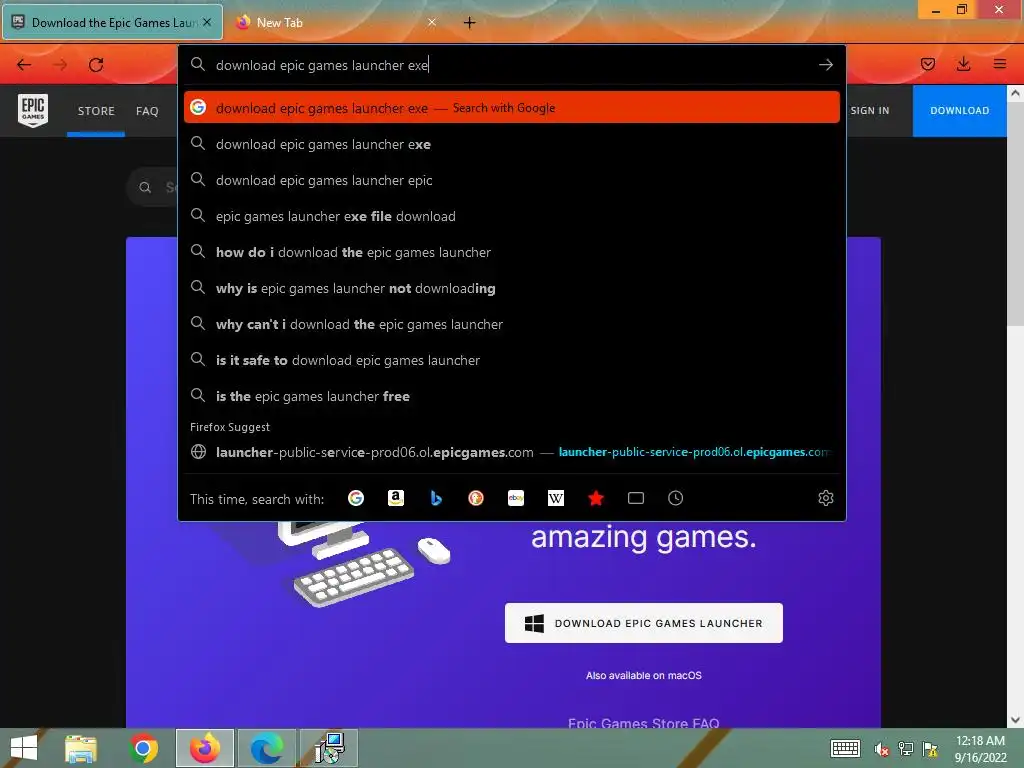
Task: Open File Explorer from the taskbar
Action: (81, 748)
